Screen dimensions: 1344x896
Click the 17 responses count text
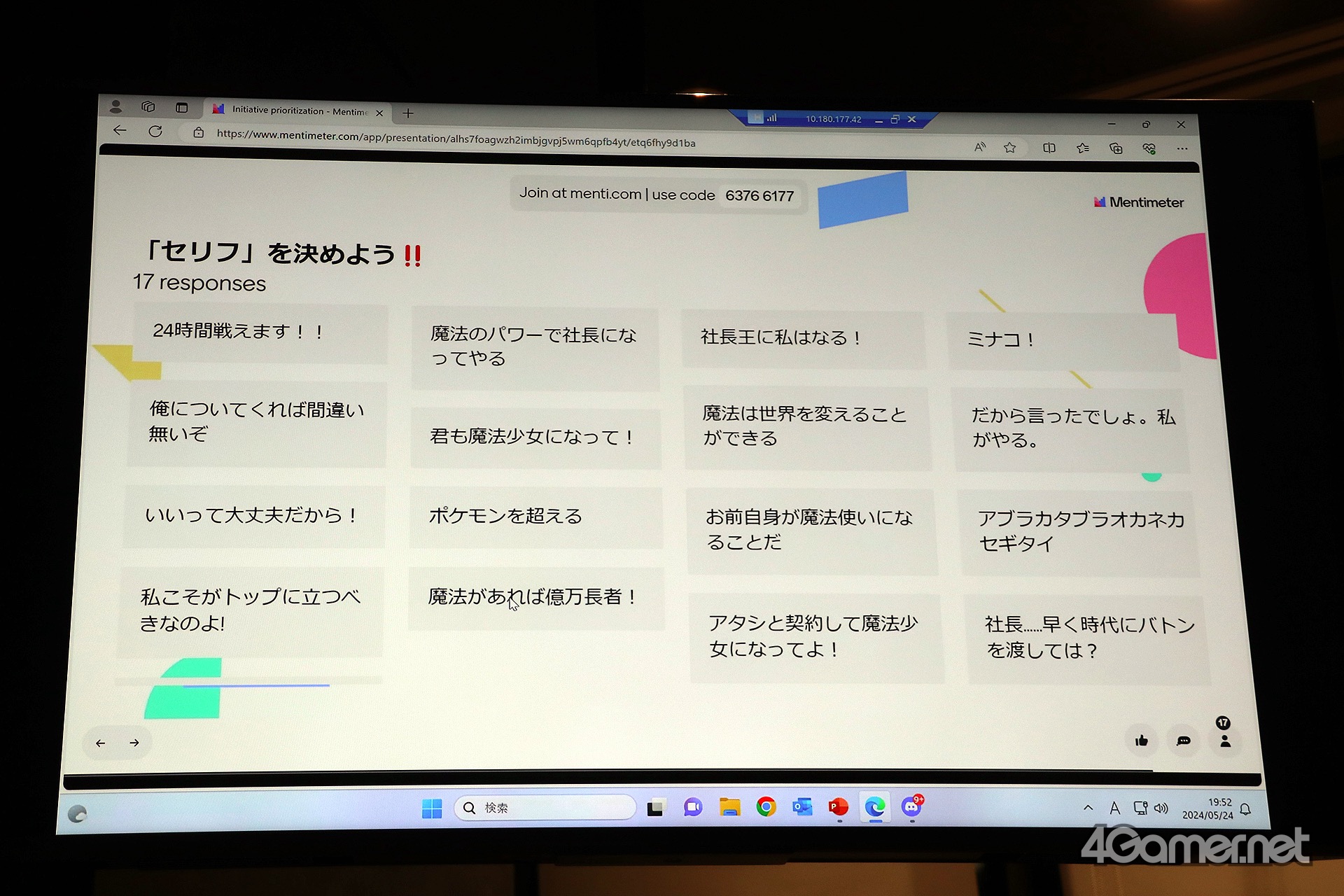pos(199,283)
